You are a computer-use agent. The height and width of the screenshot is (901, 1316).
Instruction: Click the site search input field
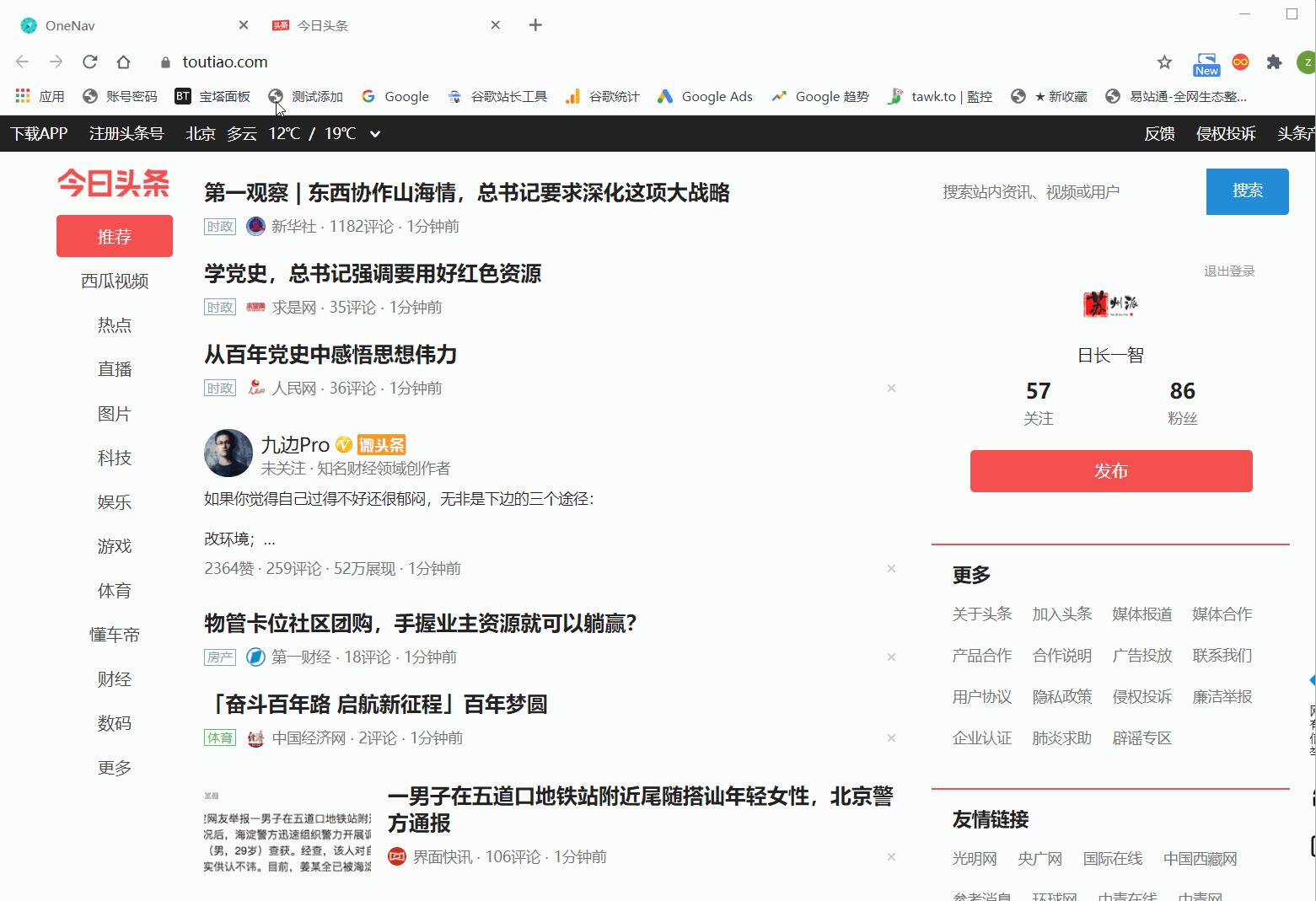point(1069,192)
